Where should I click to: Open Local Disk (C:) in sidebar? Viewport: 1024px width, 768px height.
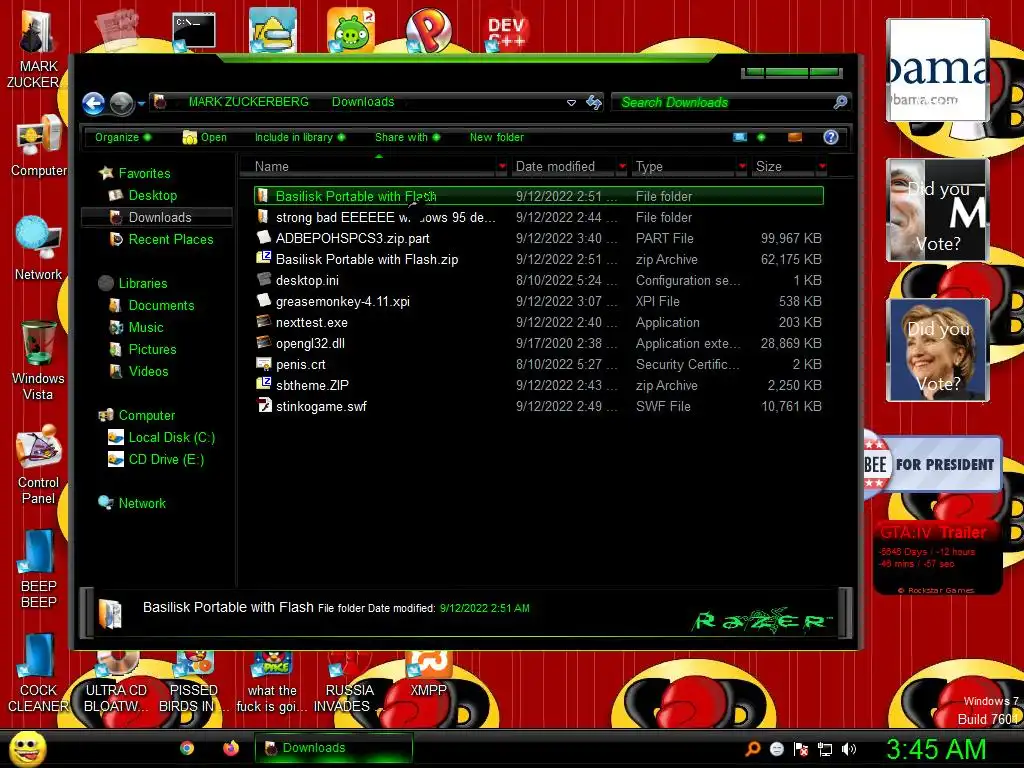[161, 438]
